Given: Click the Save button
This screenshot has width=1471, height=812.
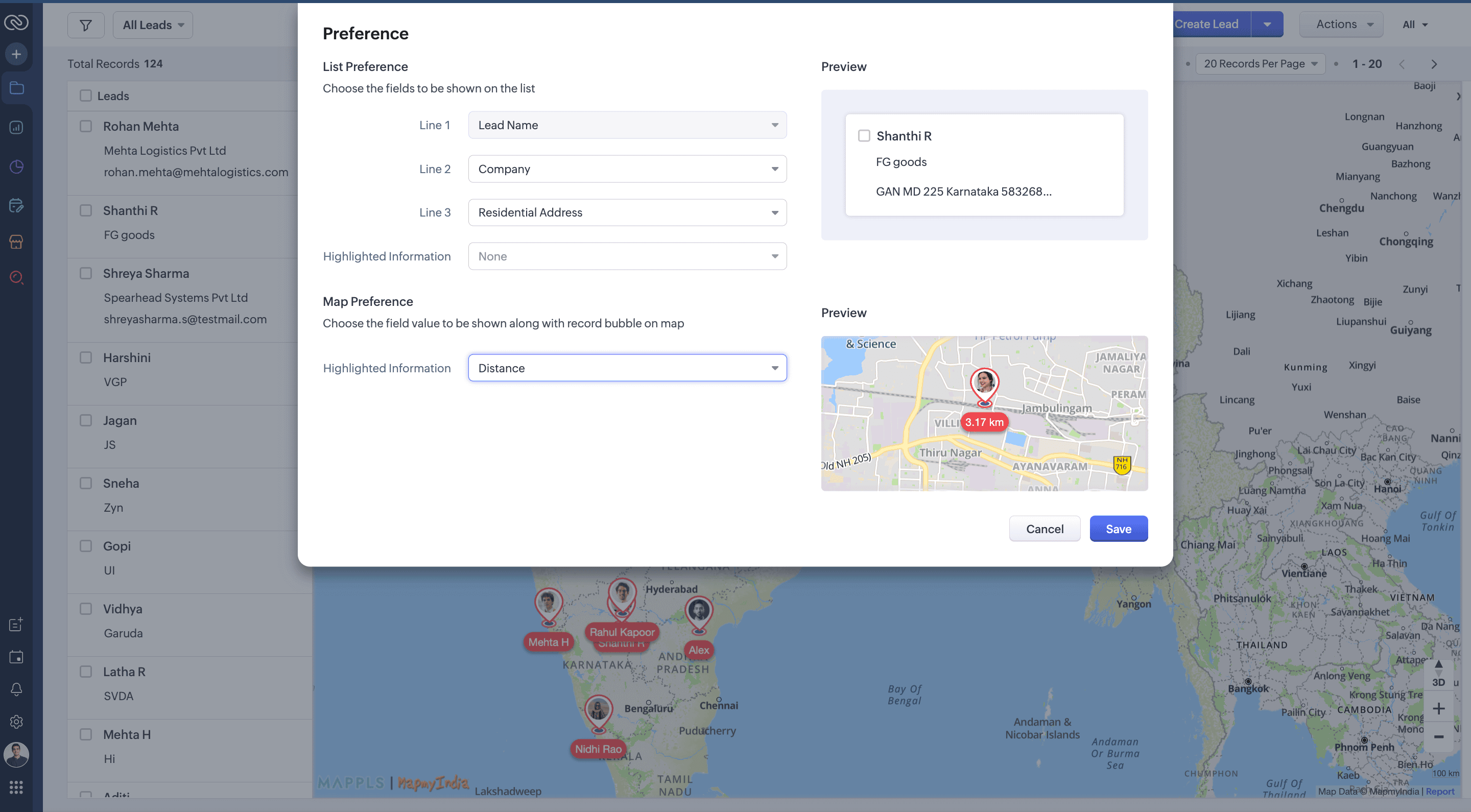Looking at the screenshot, I should [1118, 529].
